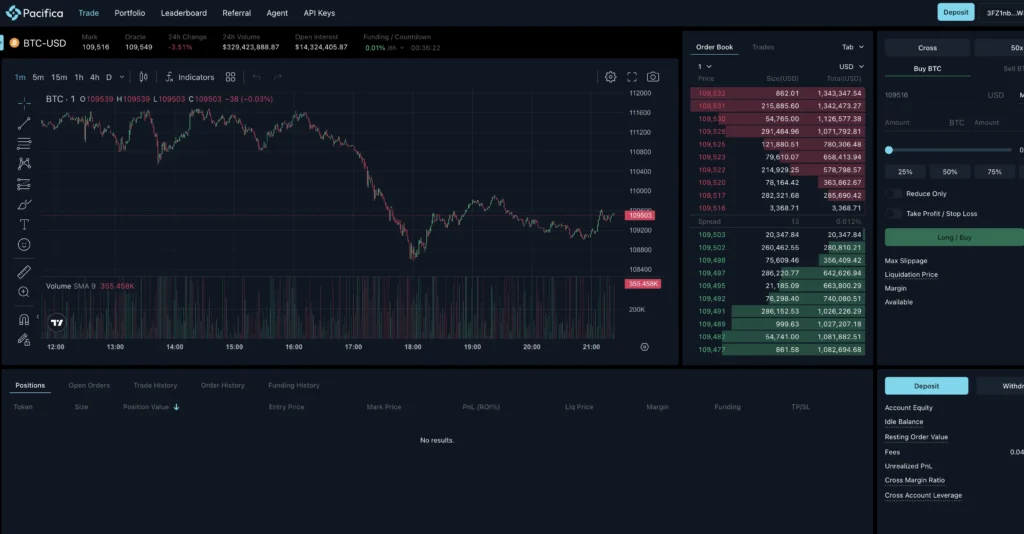Click the order size slider handle
1024x534 pixels.
point(889,150)
